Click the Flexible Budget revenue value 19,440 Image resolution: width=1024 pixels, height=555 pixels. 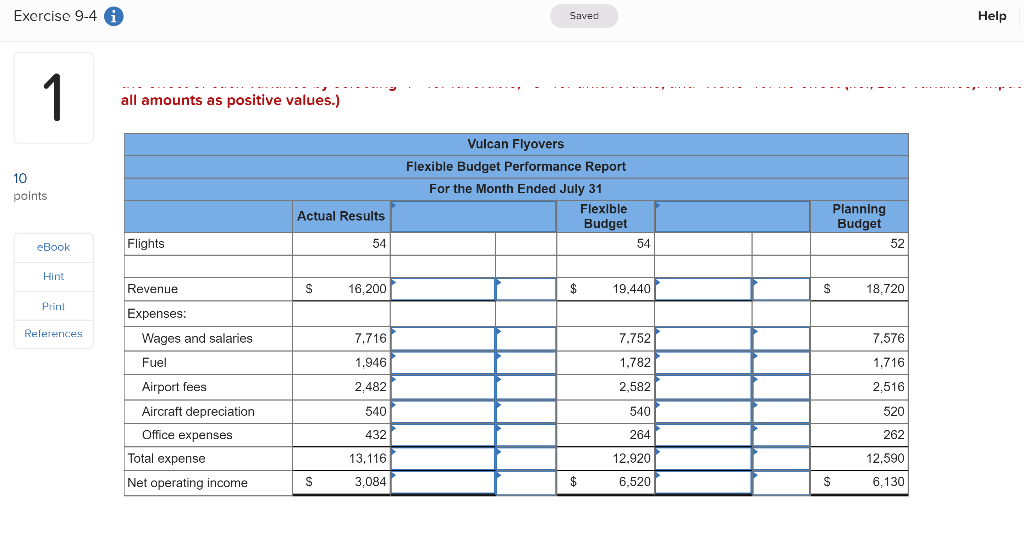pyautogui.click(x=632, y=289)
